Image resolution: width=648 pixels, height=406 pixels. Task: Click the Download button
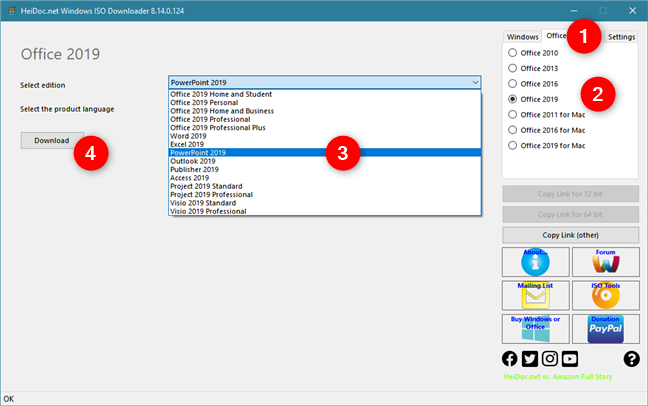coord(52,141)
